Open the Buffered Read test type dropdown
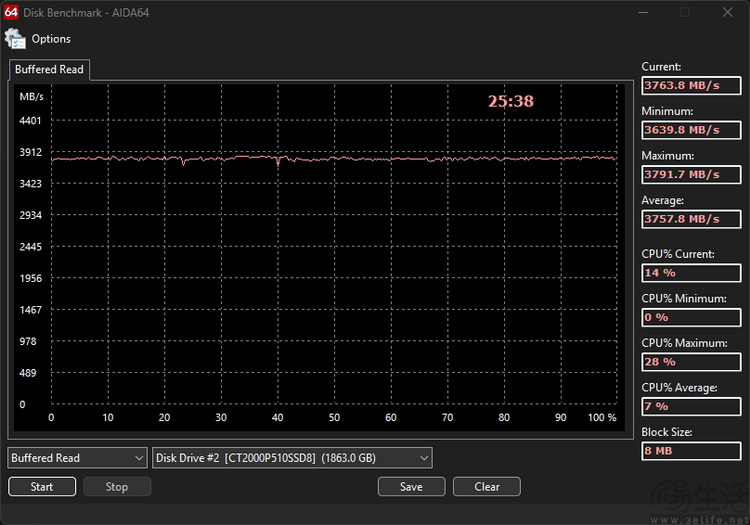 click(x=77, y=458)
